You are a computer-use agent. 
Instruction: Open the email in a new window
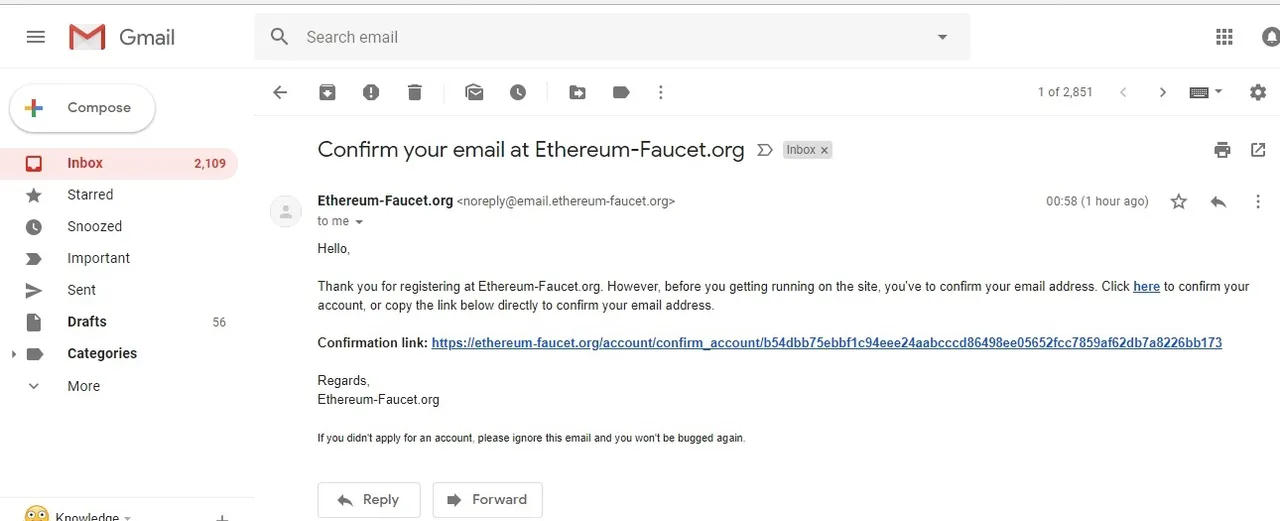(x=1258, y=150)
